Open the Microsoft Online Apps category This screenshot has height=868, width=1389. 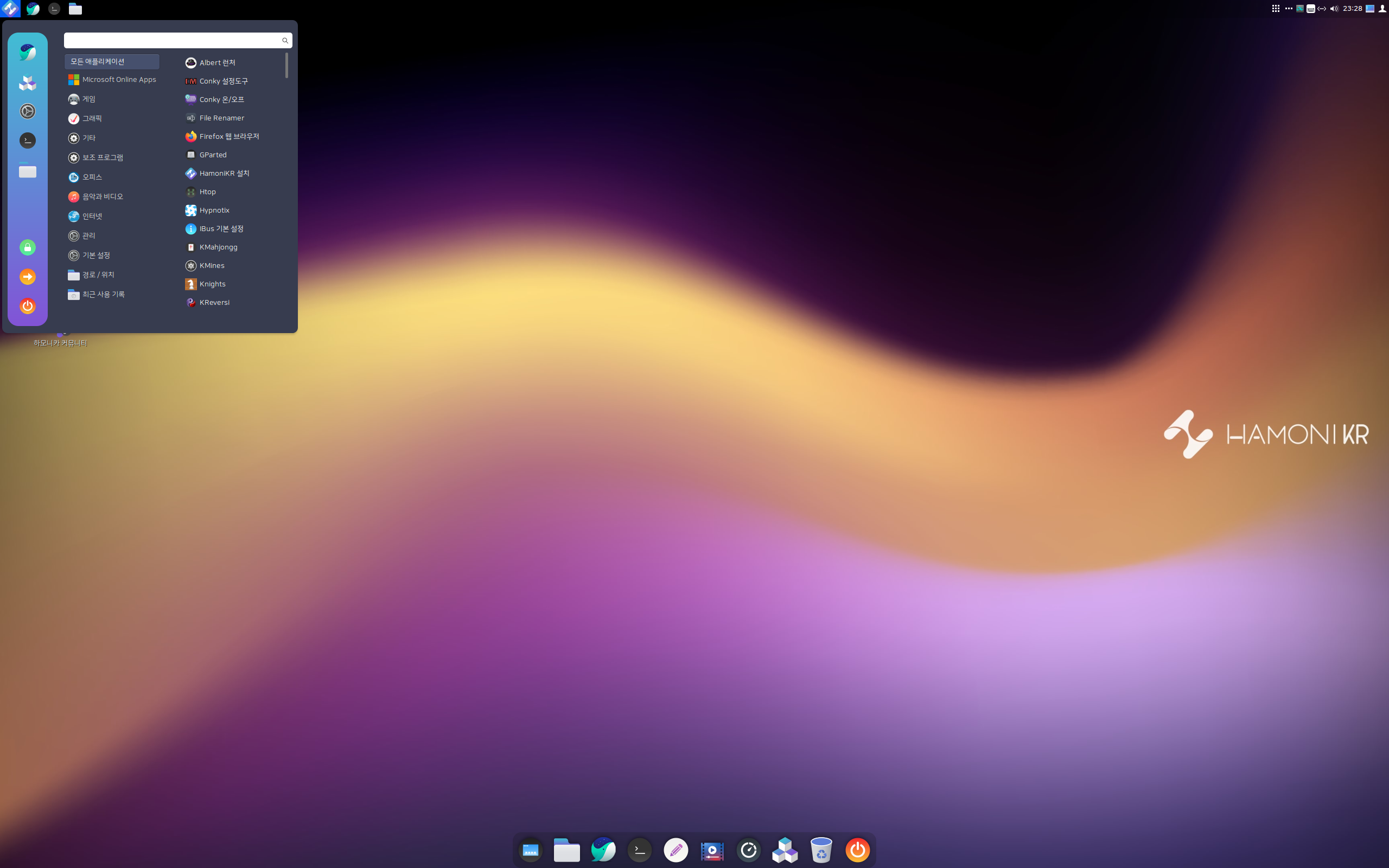point(112,80)
